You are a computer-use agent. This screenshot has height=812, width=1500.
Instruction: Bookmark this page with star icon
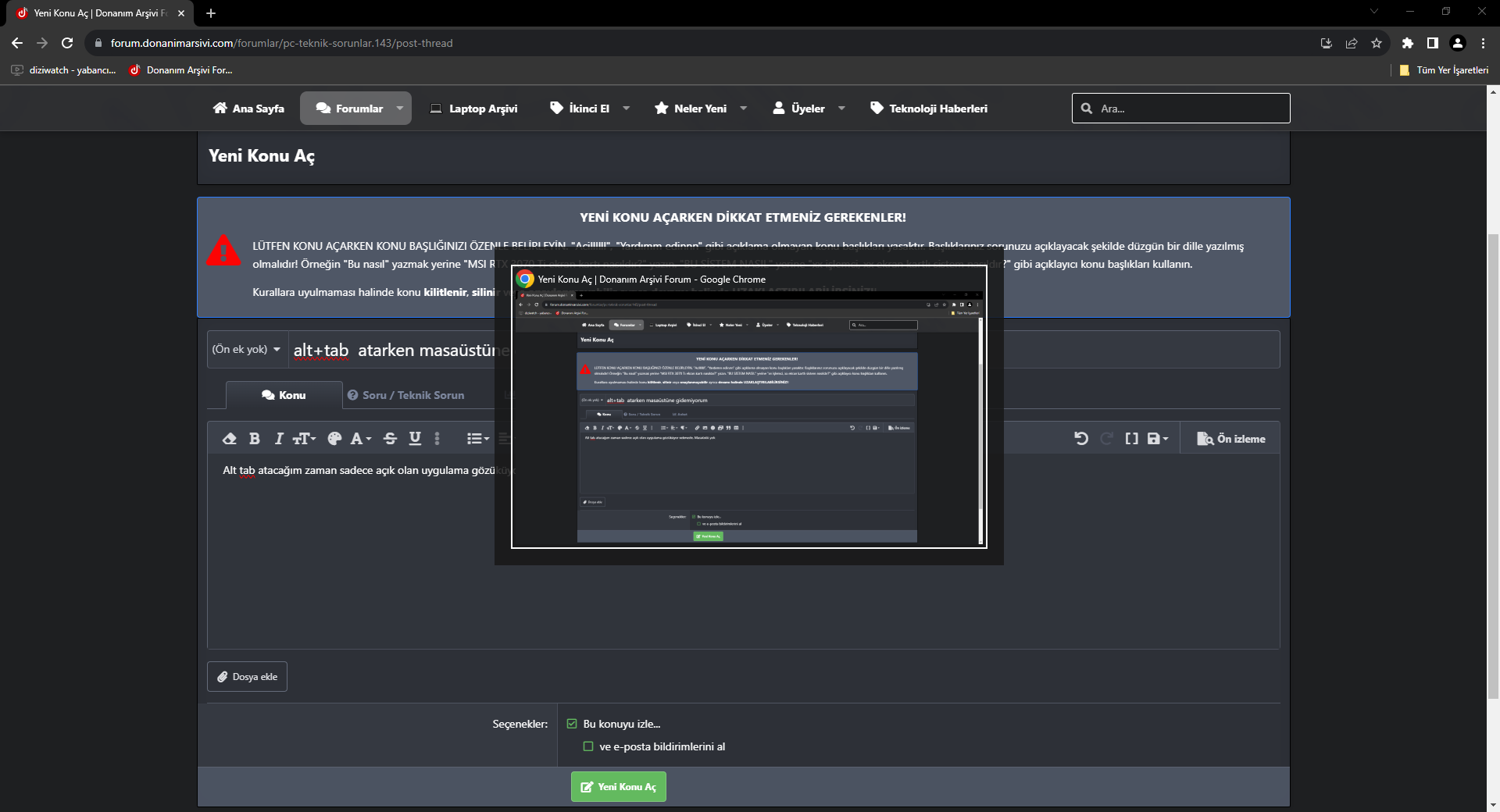tap(1377, 43)
